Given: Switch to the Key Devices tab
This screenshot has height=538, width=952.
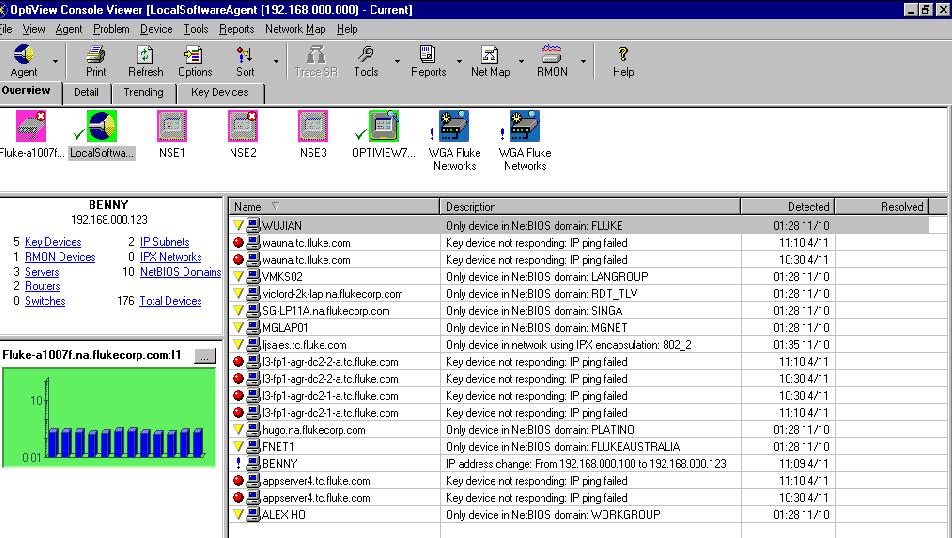Looking at the screenshot, I should coord(220,92).
